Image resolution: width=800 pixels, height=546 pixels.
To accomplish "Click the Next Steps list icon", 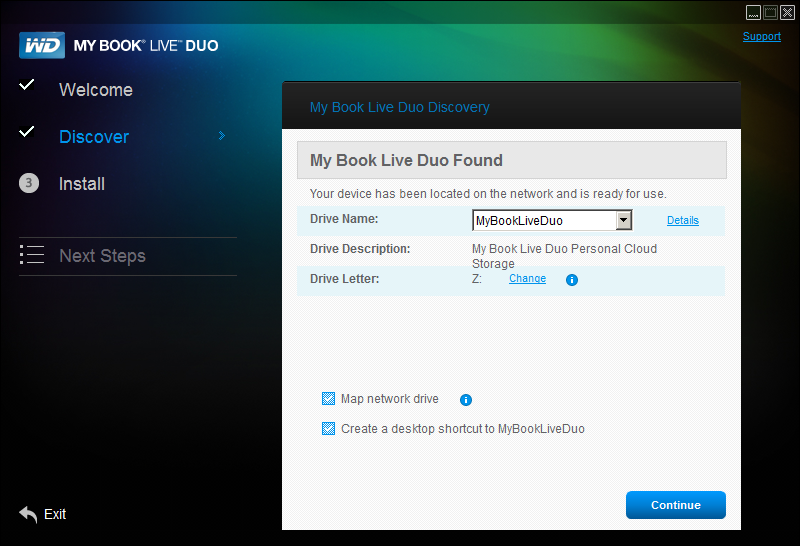I will (x=32, y=255).
